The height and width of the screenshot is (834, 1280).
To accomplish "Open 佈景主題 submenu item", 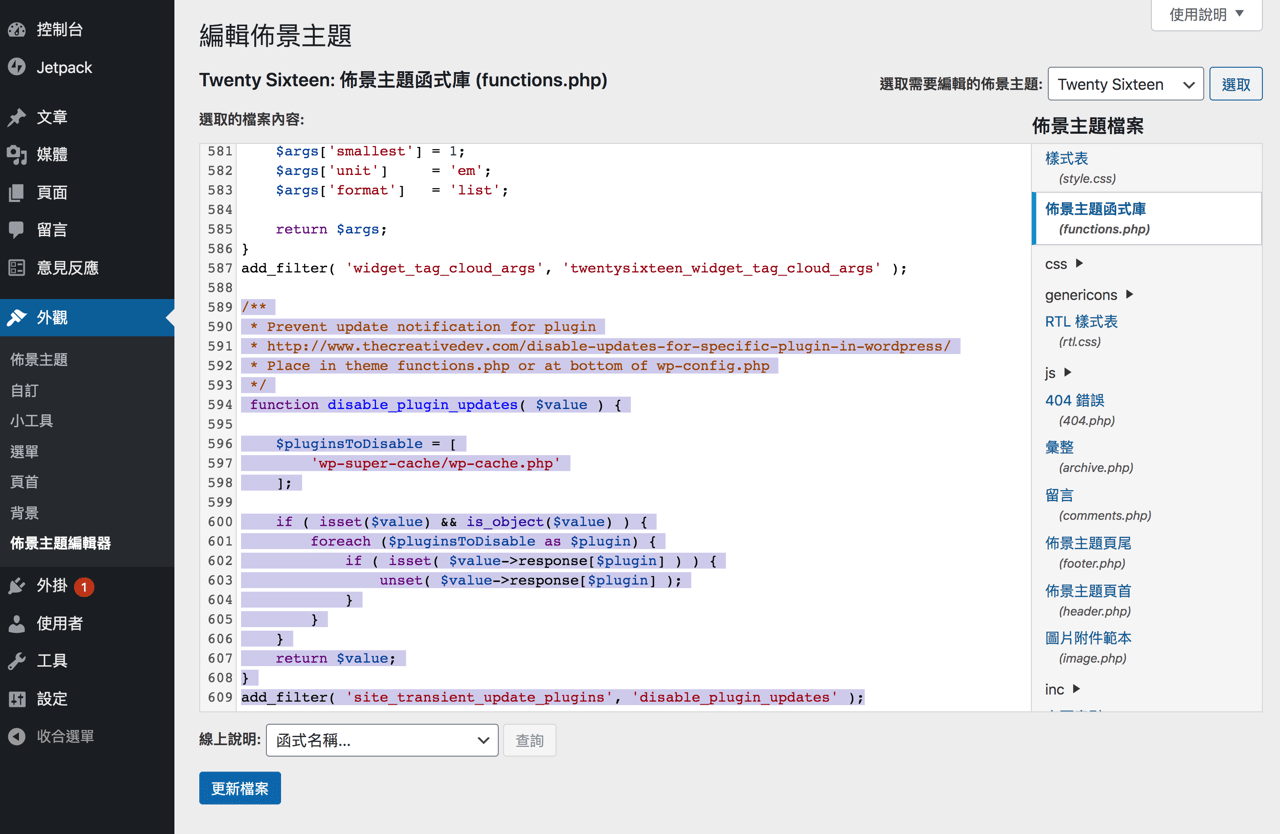I will 39,360.
